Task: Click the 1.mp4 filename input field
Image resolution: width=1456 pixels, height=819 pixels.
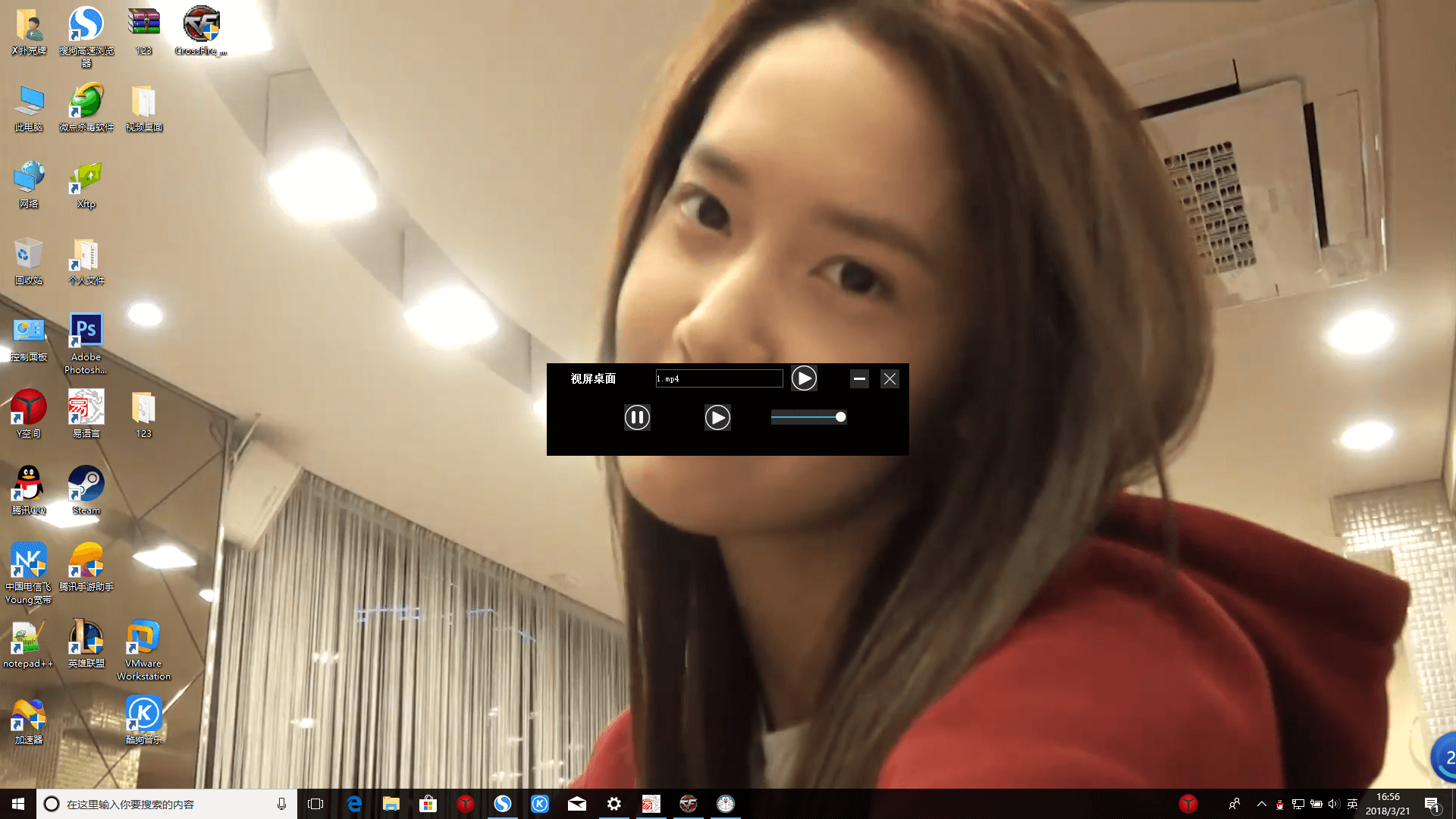Action: click(x=719, y=378)
